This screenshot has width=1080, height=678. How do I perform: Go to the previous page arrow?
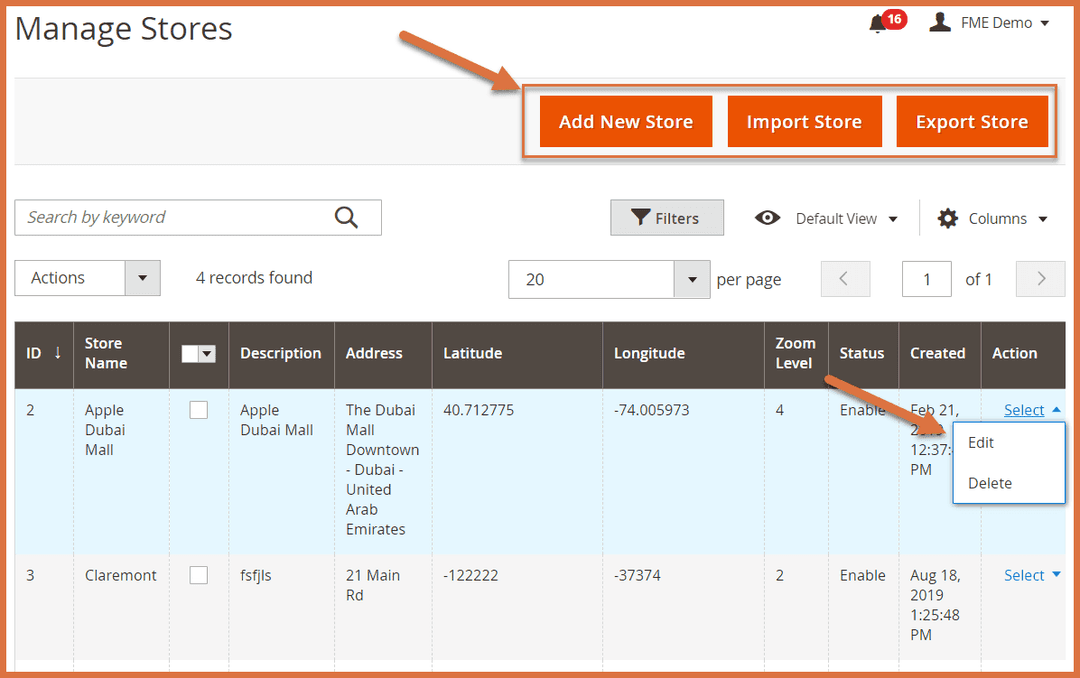click(x=845, y=279)
